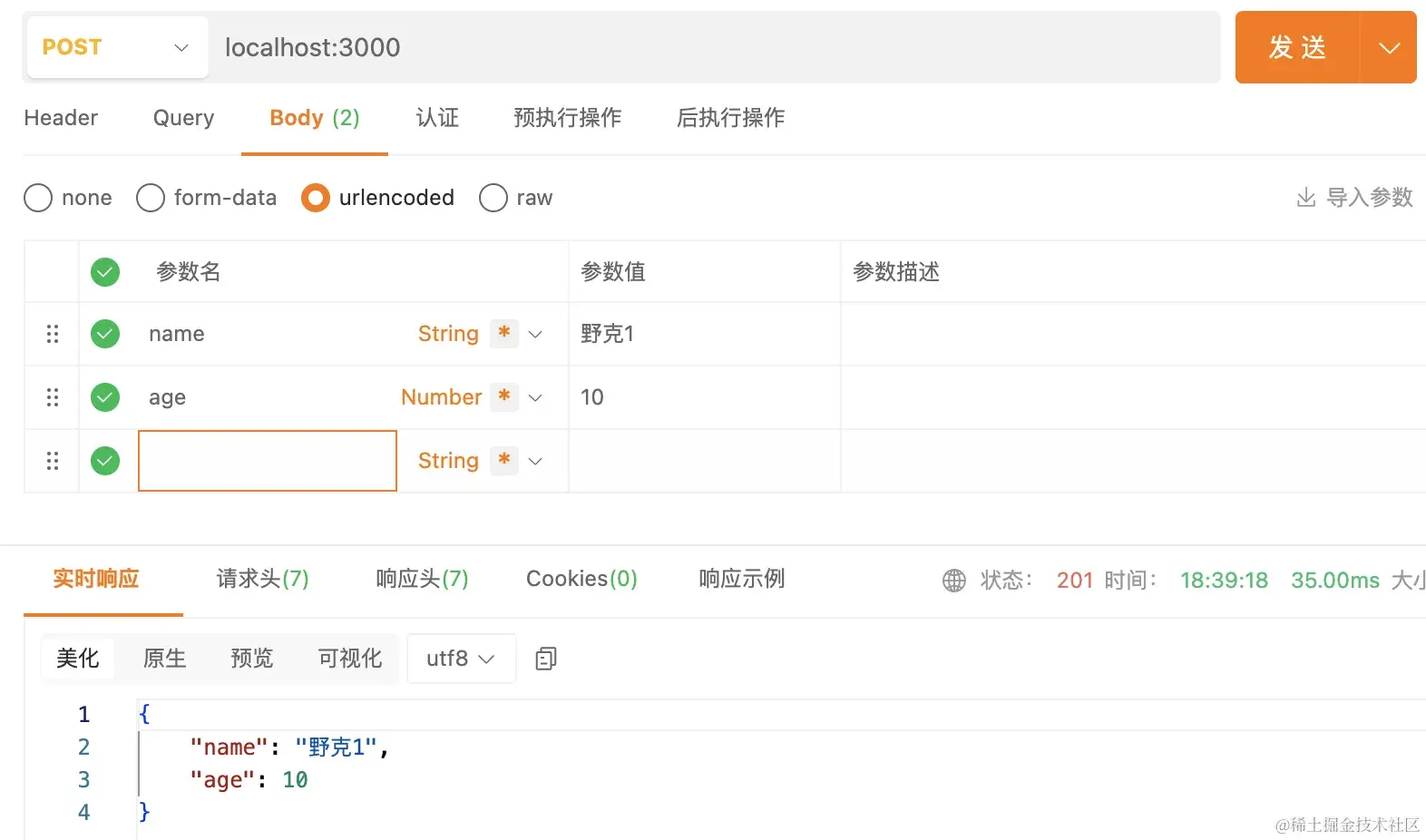Click the "age": 10 response line
This screenshot has height=840, width=1426.
[x=249, y=780]
